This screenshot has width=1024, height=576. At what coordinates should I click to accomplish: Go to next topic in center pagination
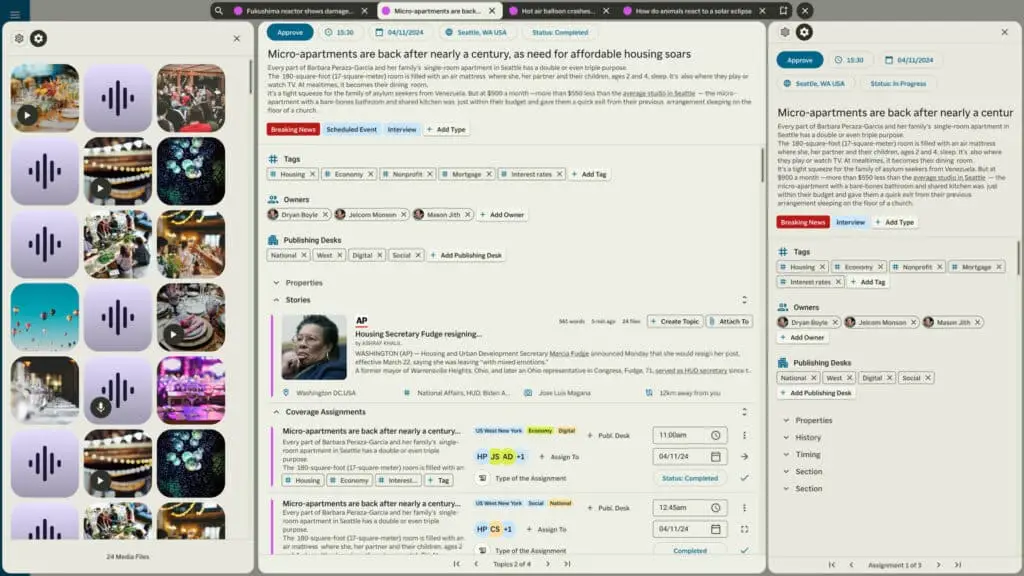coord(547,564)
